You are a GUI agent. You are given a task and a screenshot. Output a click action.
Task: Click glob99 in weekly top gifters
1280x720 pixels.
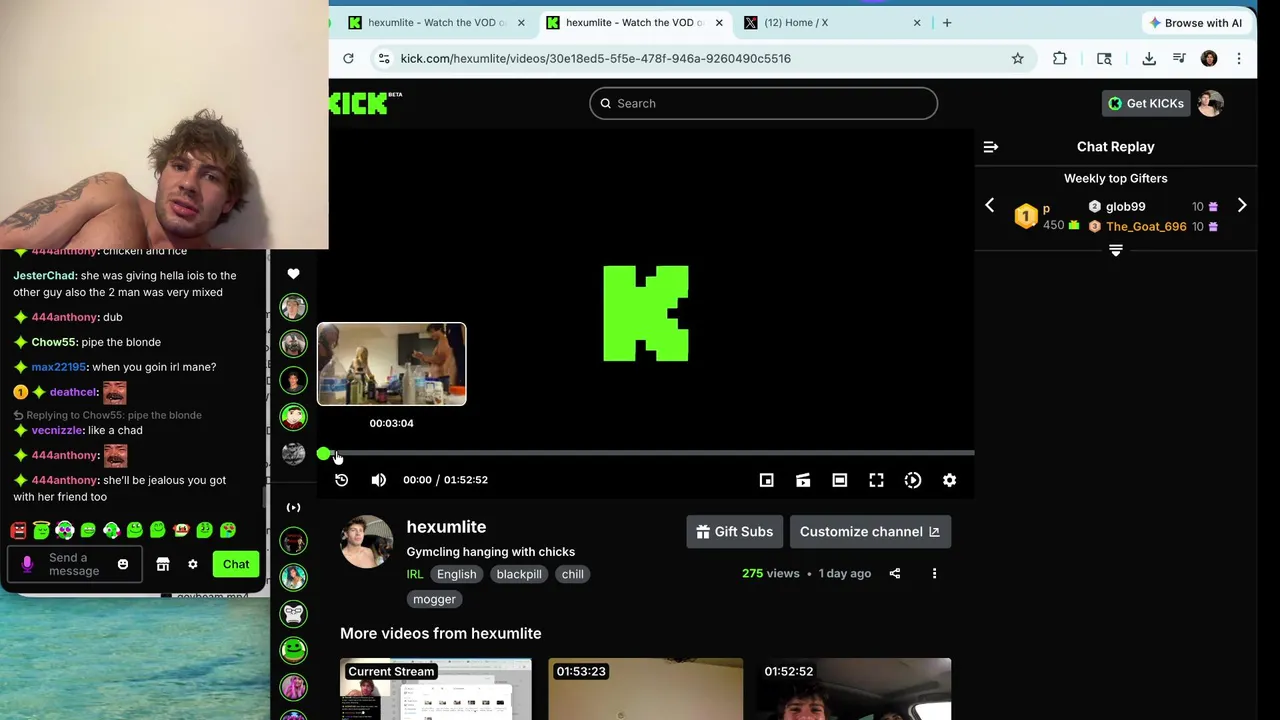pos(1125,207)
